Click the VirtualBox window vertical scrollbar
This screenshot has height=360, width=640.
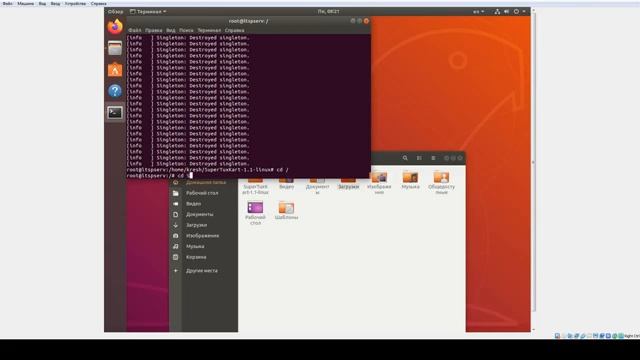point(533,163)
